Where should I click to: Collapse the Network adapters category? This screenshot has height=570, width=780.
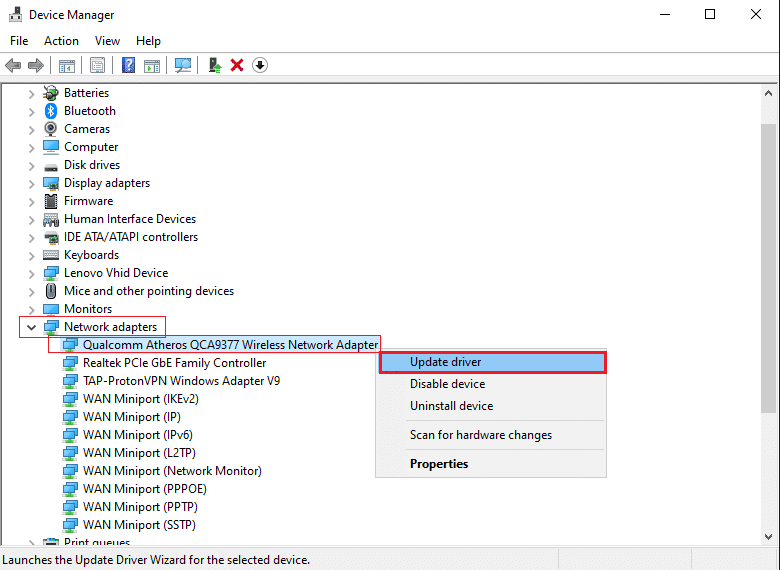click(31, 327)
